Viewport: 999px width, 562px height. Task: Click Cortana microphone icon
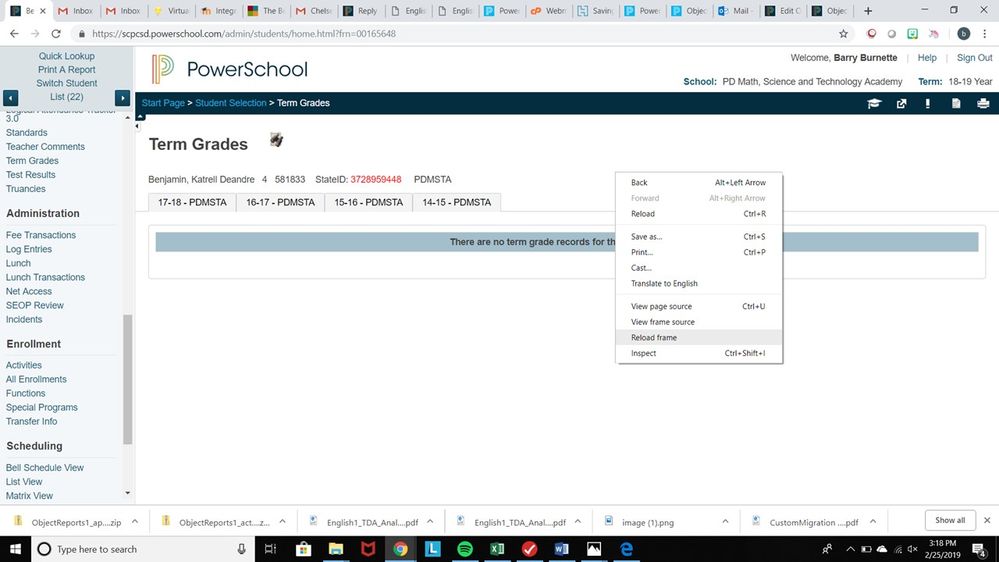[x=241, y=549]
